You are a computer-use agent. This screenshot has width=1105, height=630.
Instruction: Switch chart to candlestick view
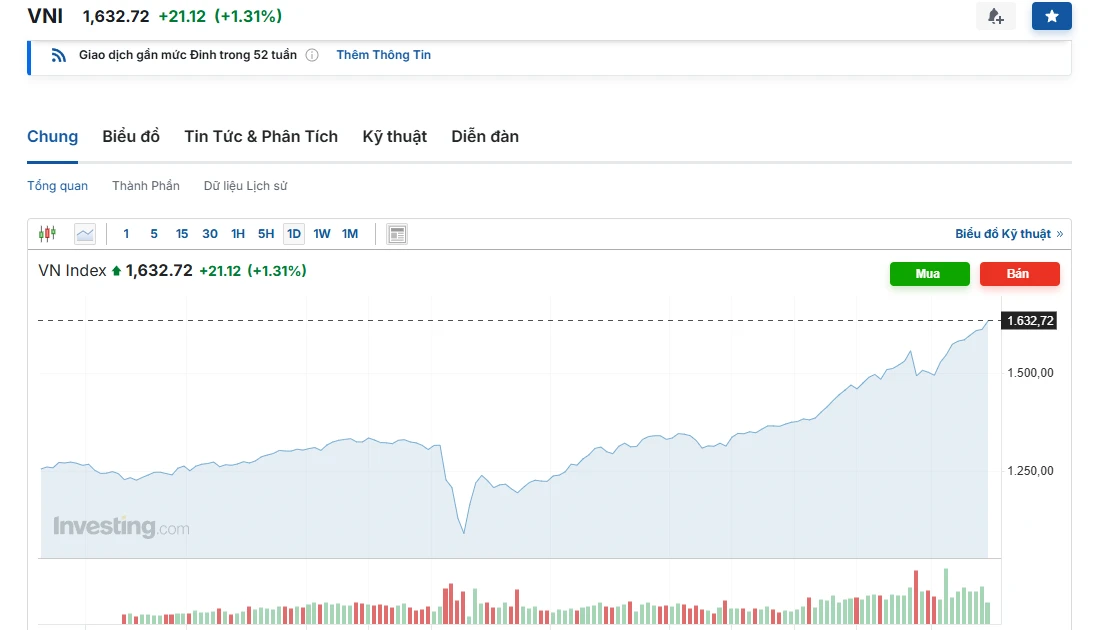(x=47, y=234)
